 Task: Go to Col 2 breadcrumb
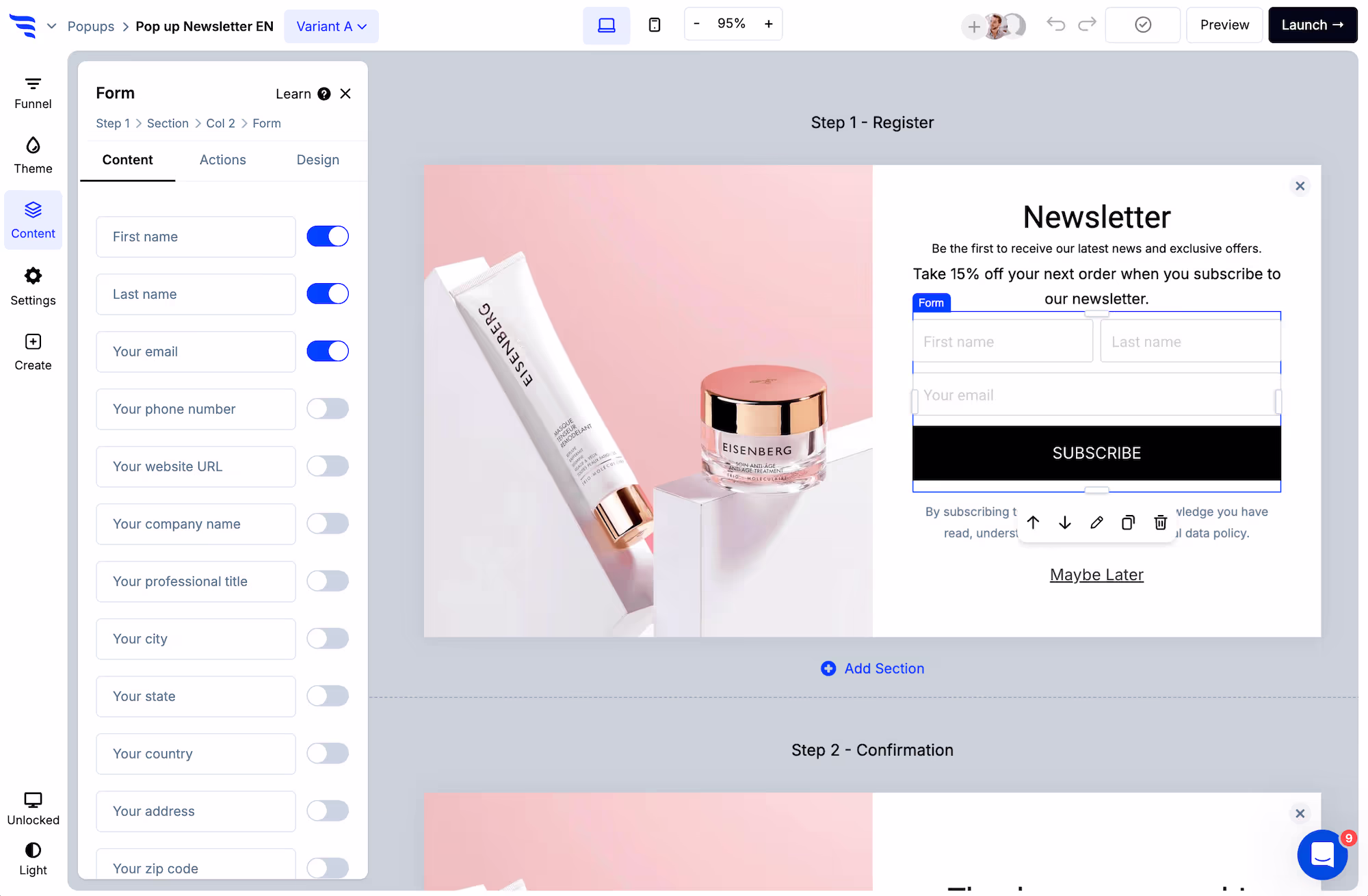(220, 123)
